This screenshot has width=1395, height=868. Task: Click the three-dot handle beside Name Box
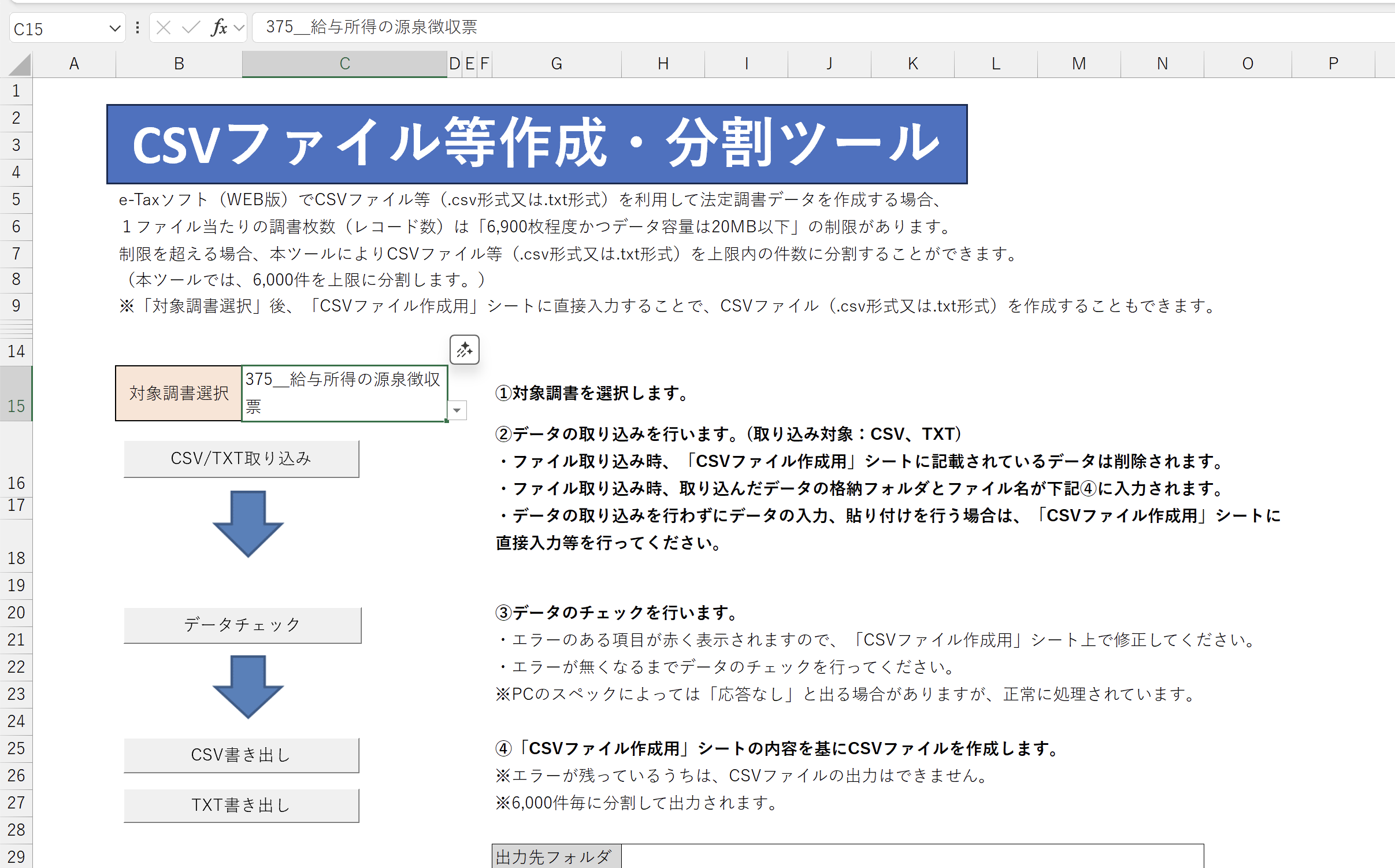pyautogui.click(x=137, y=27)
